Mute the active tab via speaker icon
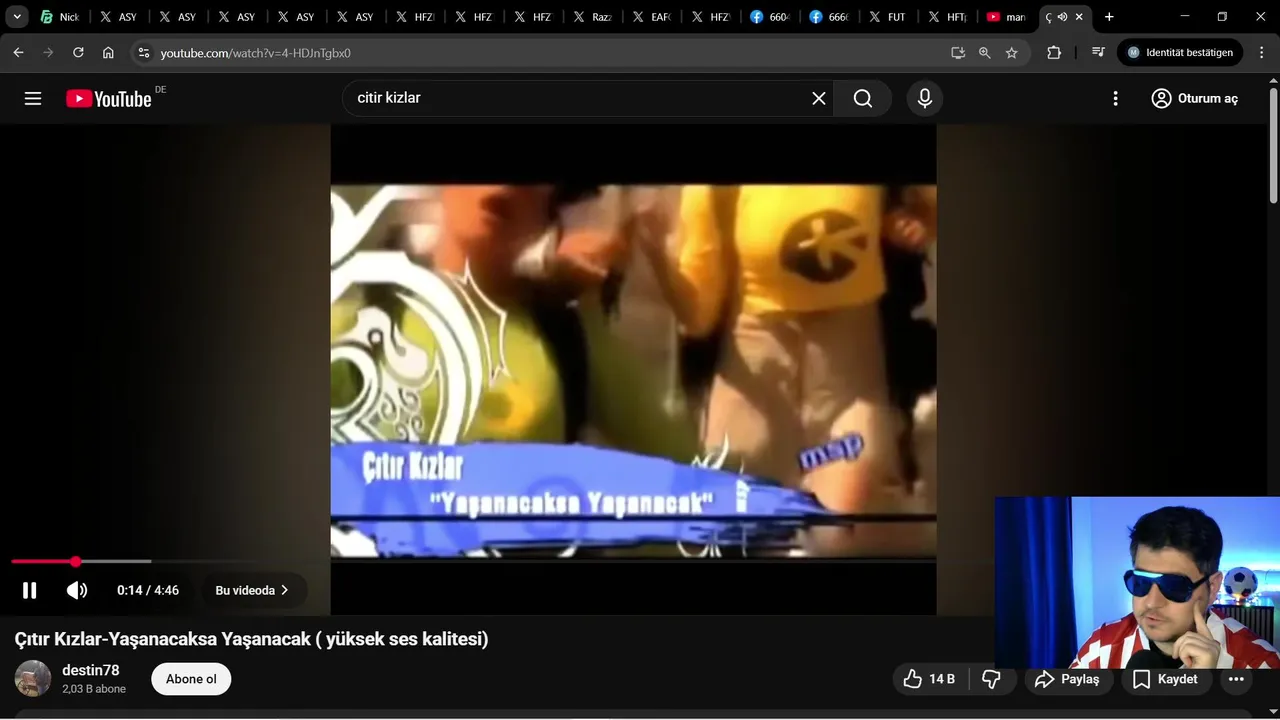1280x720 pixels. (x=1062, y=17)
